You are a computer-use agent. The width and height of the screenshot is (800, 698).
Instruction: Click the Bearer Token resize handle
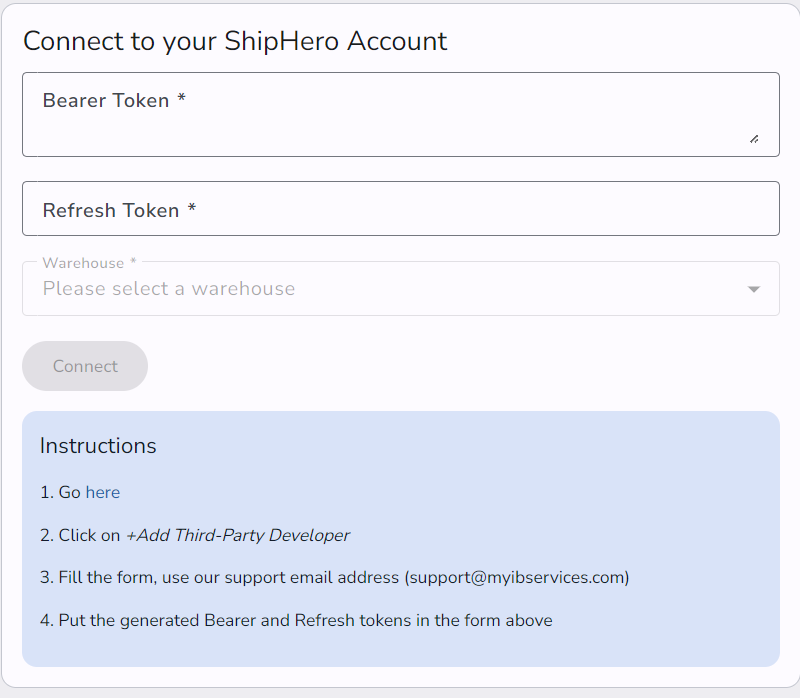753,139
